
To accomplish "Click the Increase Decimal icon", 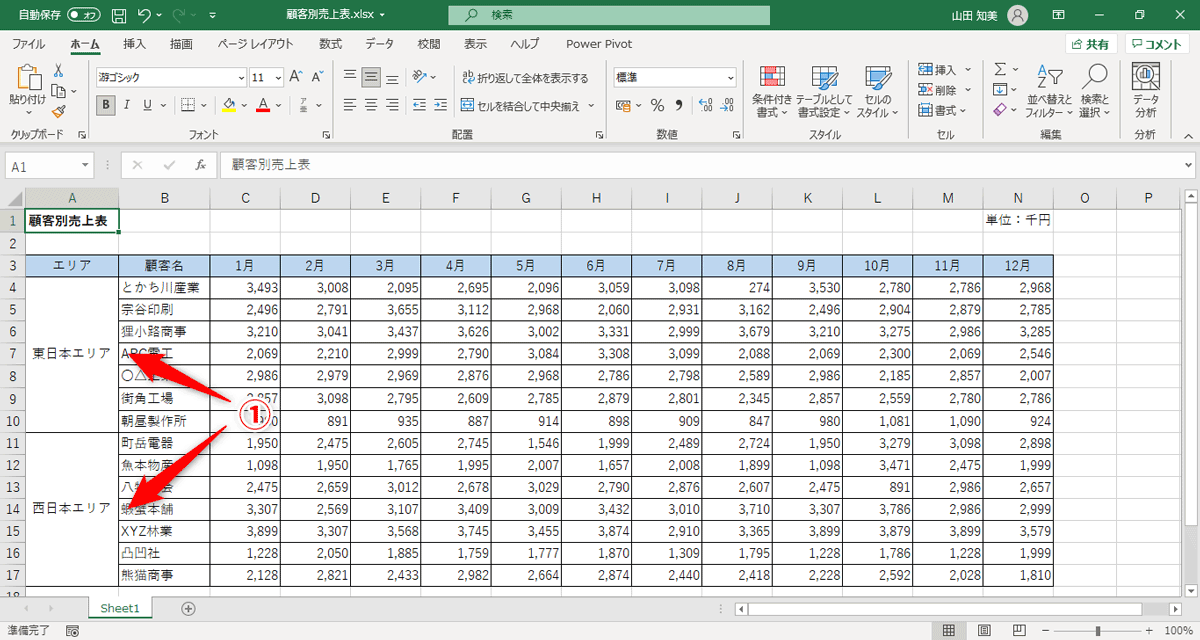I will click(703, 105).
